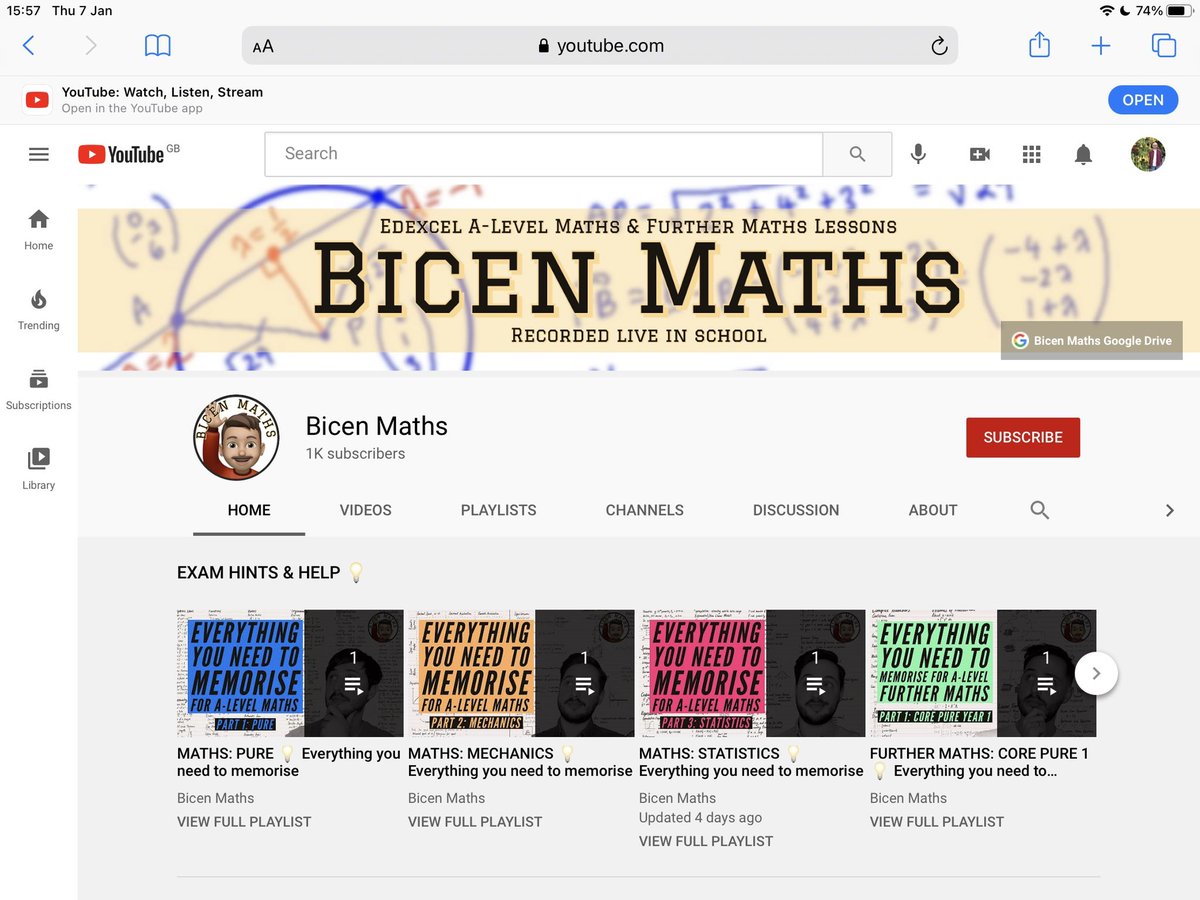Click the Safari forward arrow

coord(91,45)
